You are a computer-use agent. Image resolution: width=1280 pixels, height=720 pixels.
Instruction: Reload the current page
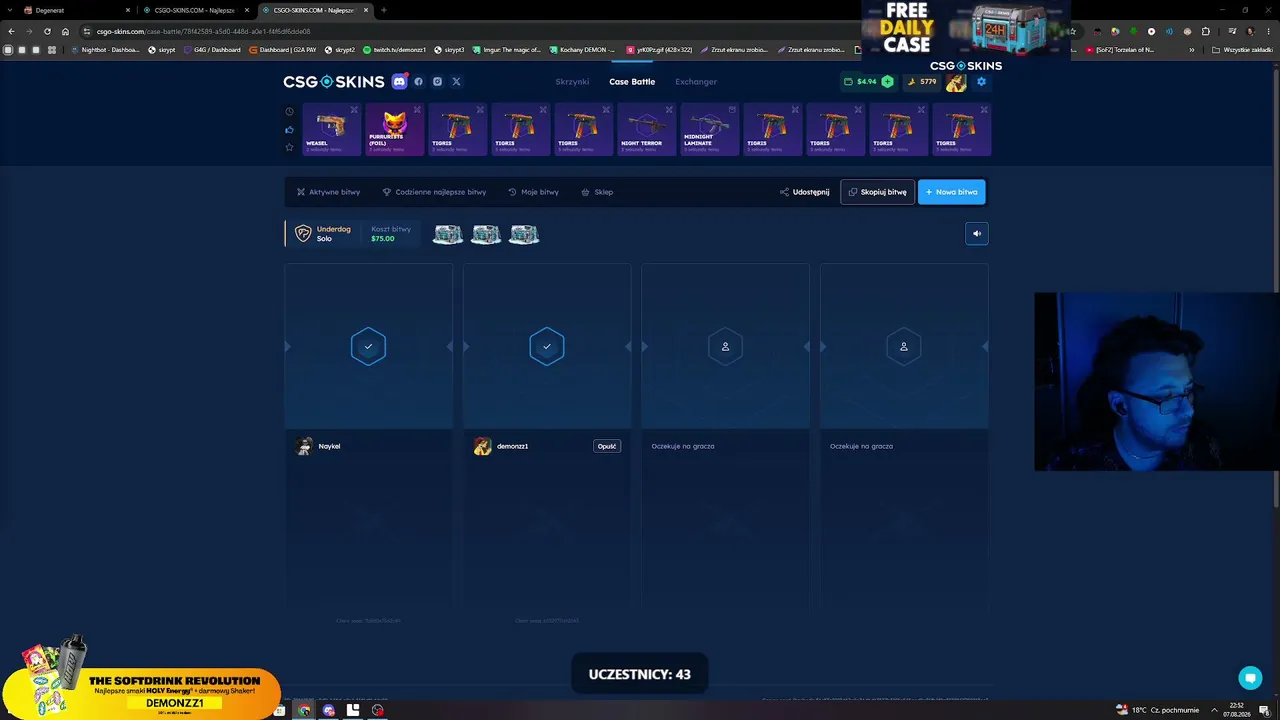point(47,31)
